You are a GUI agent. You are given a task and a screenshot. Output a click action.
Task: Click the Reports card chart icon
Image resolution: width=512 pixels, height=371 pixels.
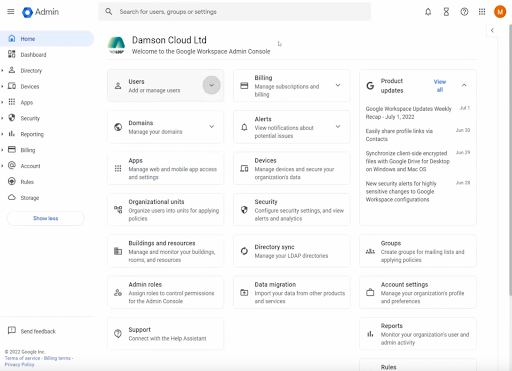pyautogui.click(x=370, y=333)
